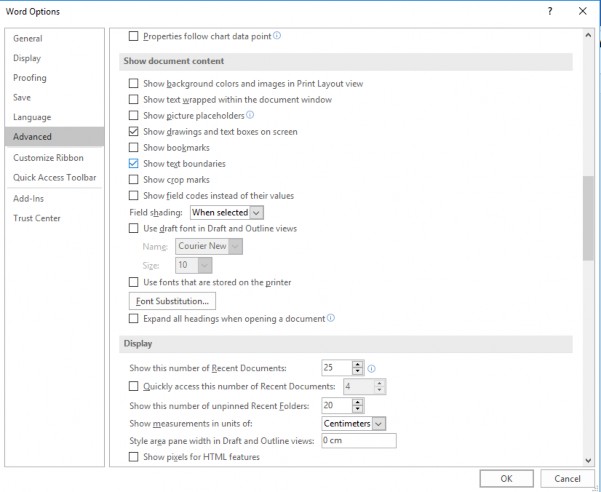Decrease unpinned Recent Folders count with down arrow
This screenshot has height=492, width=601.
point(359,409)
